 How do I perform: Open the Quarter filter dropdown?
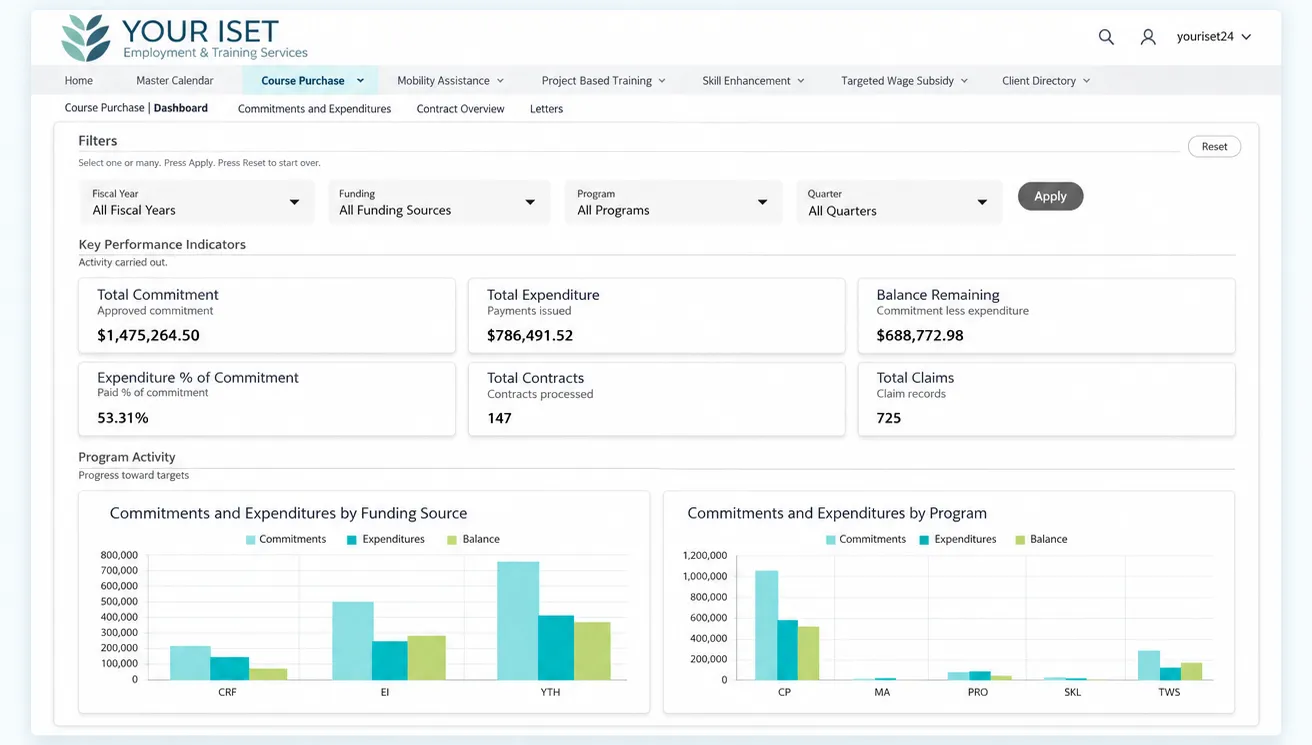(899, 202)
